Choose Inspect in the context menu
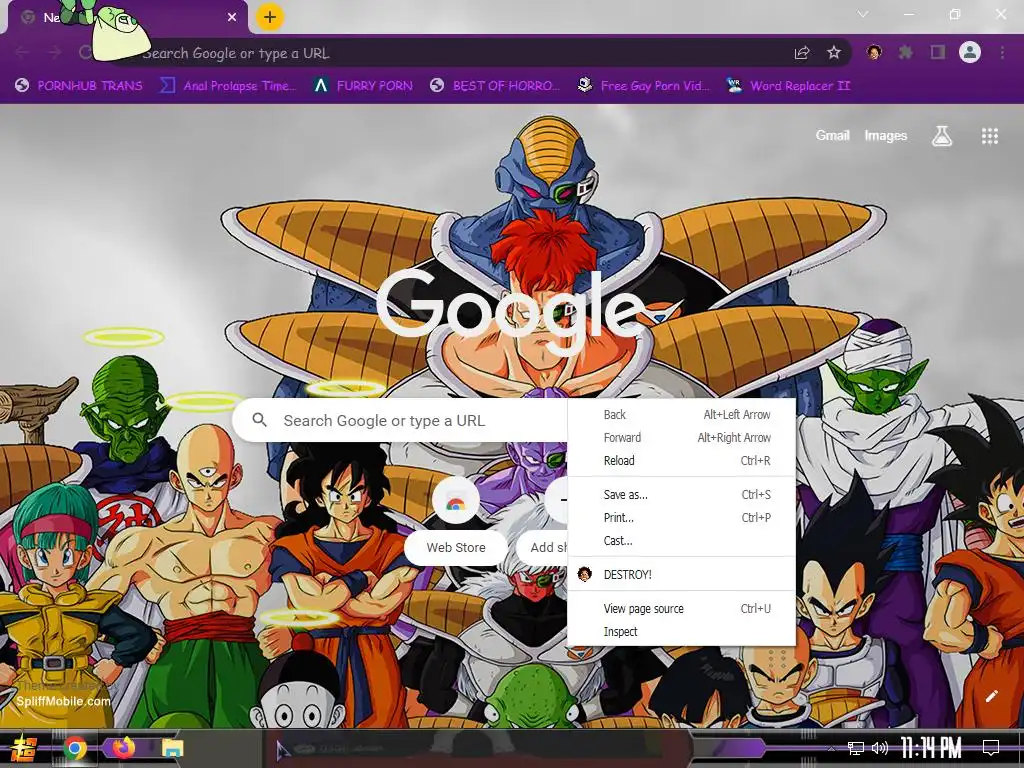This screenshot has height=768, width=1024. click(x=682, y=631)
